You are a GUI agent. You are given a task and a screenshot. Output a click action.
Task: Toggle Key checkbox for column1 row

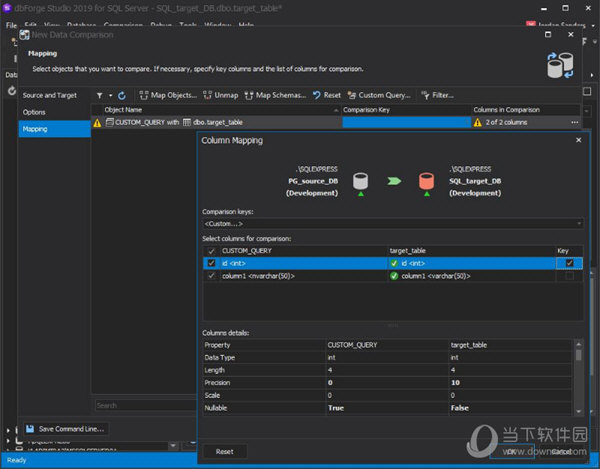pos(569,276)
